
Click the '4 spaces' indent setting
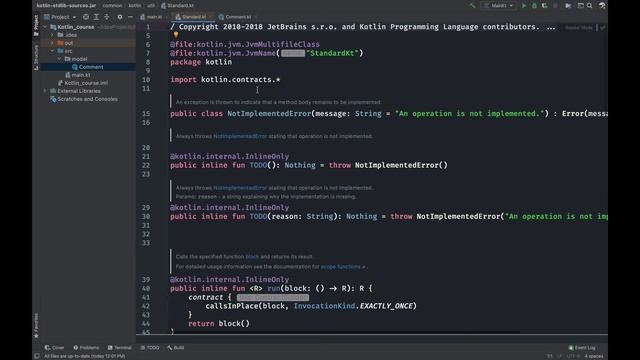(594, 356)
